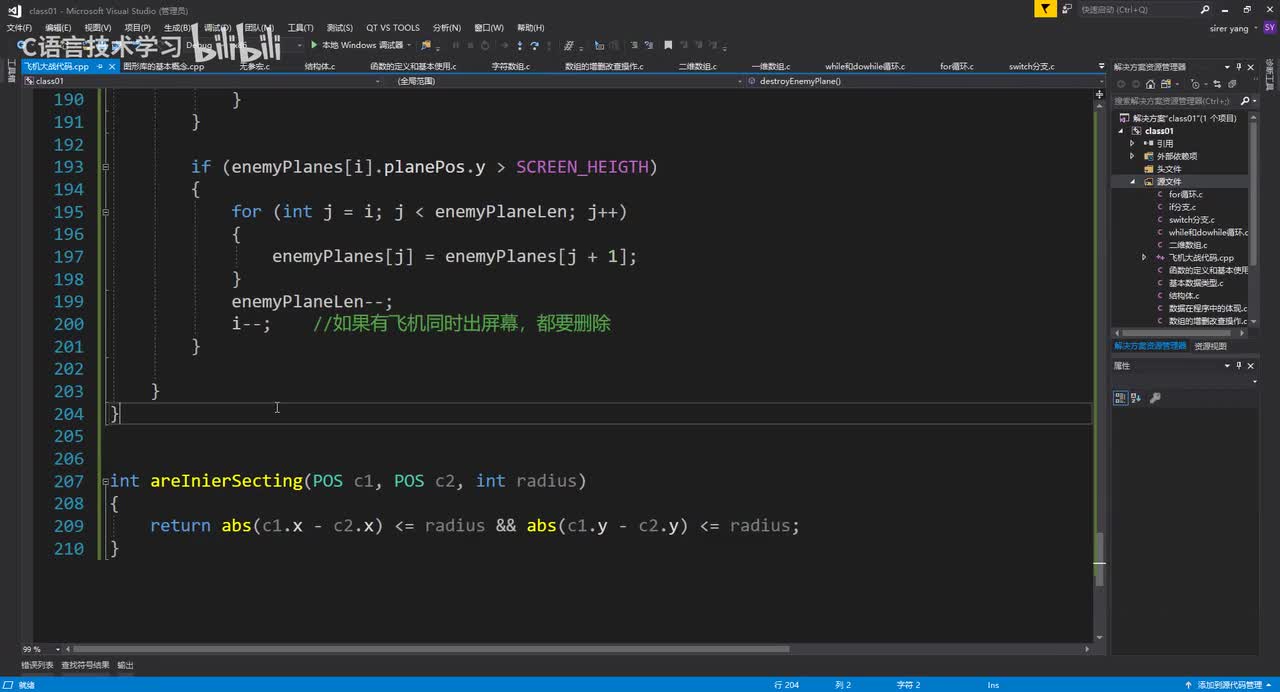The width and height of the screenshot is (1280, 692).
Task: Close the 飞机大战代码.cpp tab
Action: pyautogui.click(x=110, y=67)
